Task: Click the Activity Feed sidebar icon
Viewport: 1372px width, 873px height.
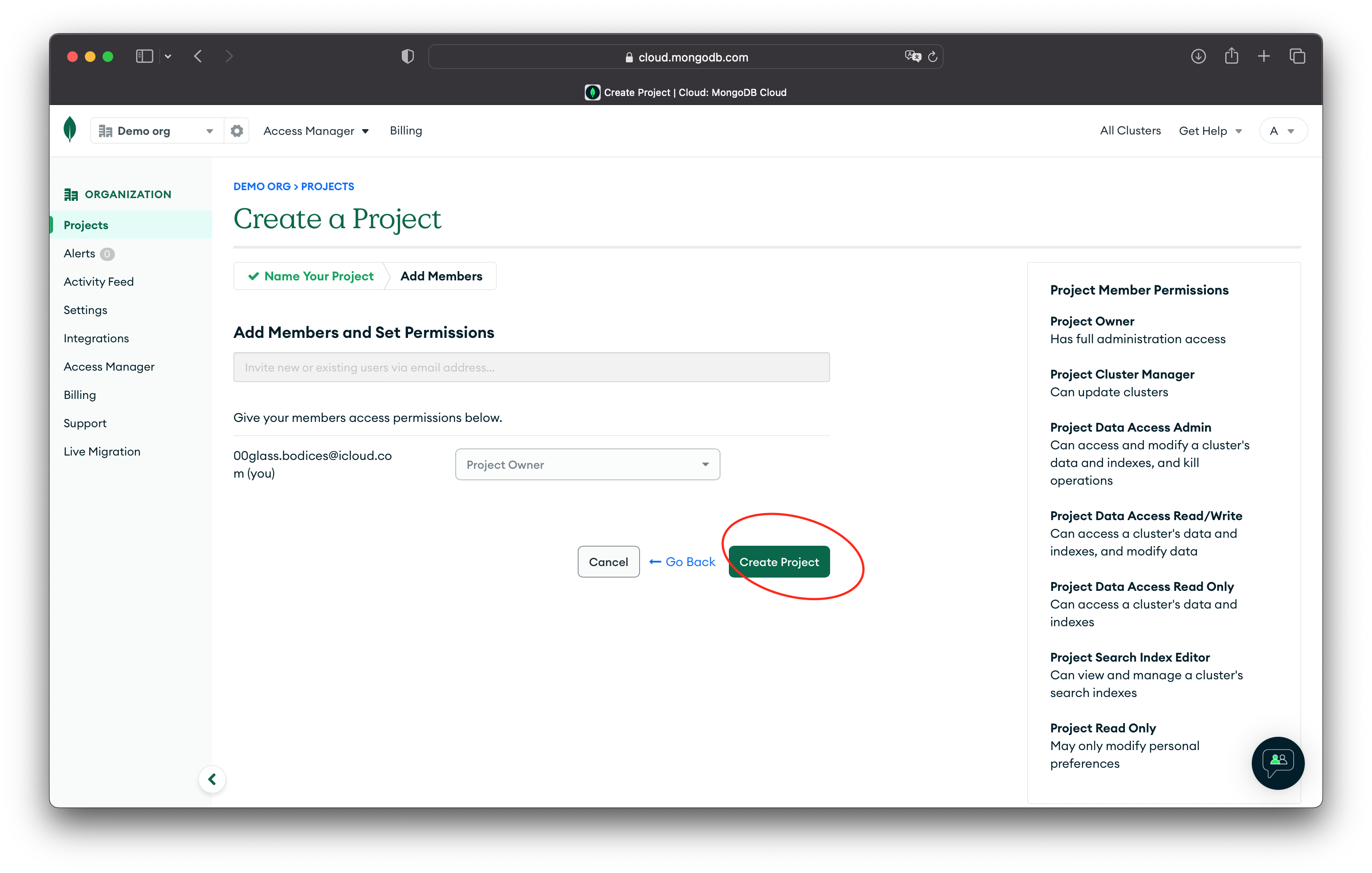Action: [98, 281]
